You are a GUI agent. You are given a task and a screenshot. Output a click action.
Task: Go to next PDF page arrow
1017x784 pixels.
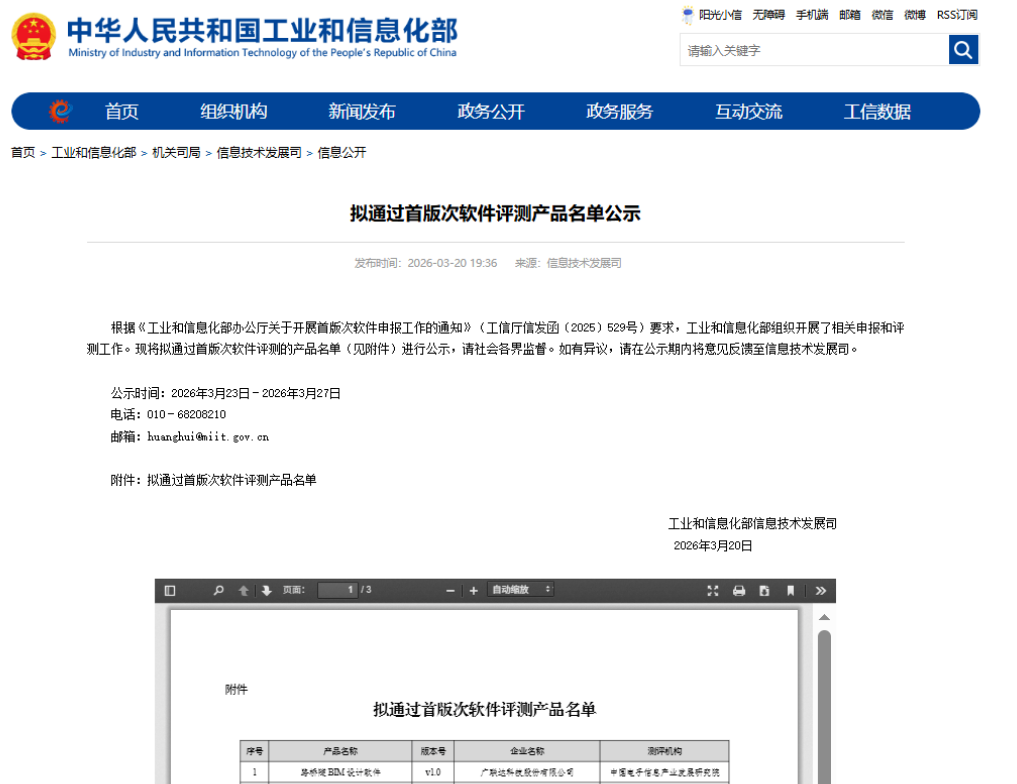[x=266, y=591]
